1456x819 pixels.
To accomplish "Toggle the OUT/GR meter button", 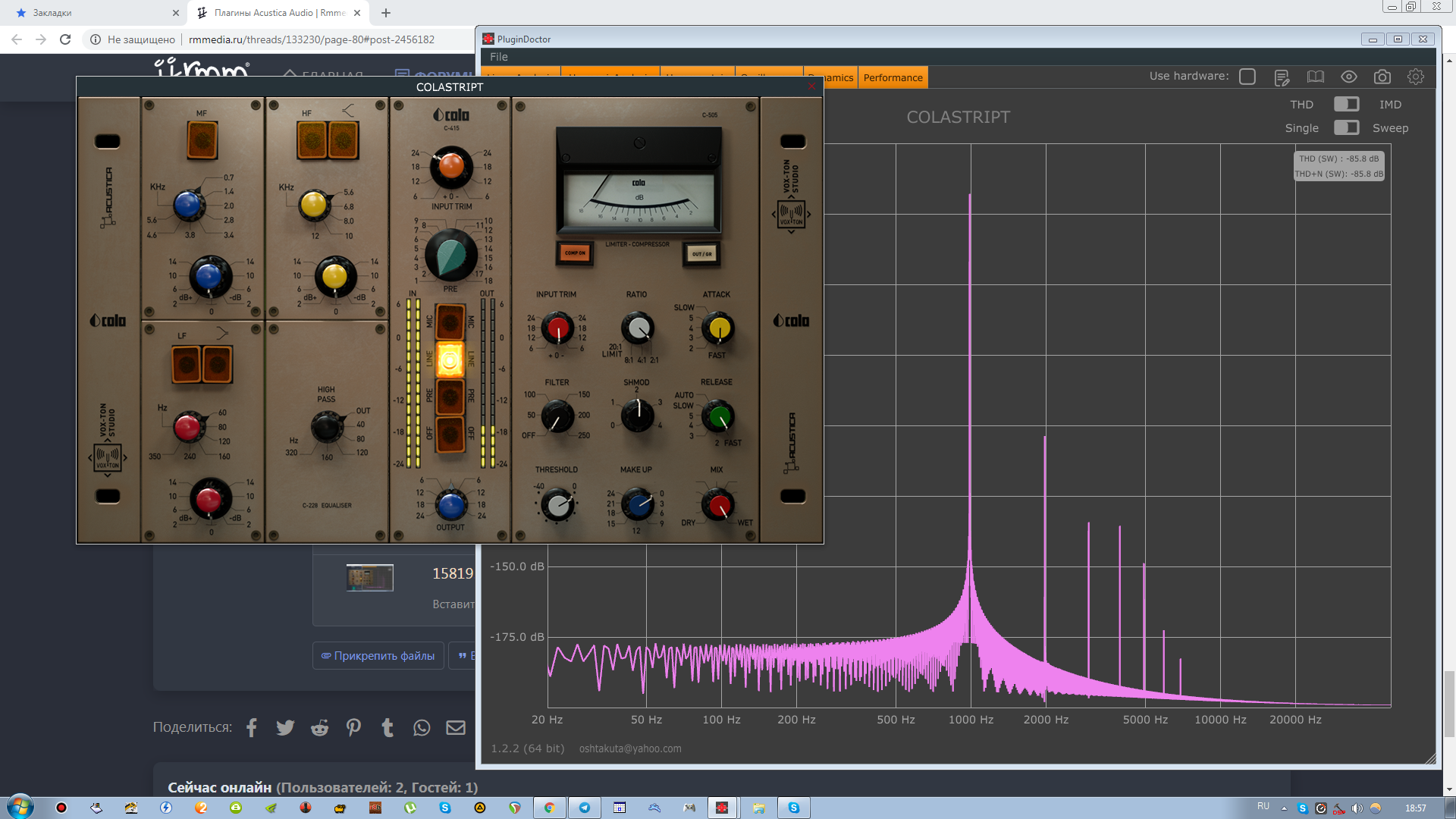I will 701,253.
